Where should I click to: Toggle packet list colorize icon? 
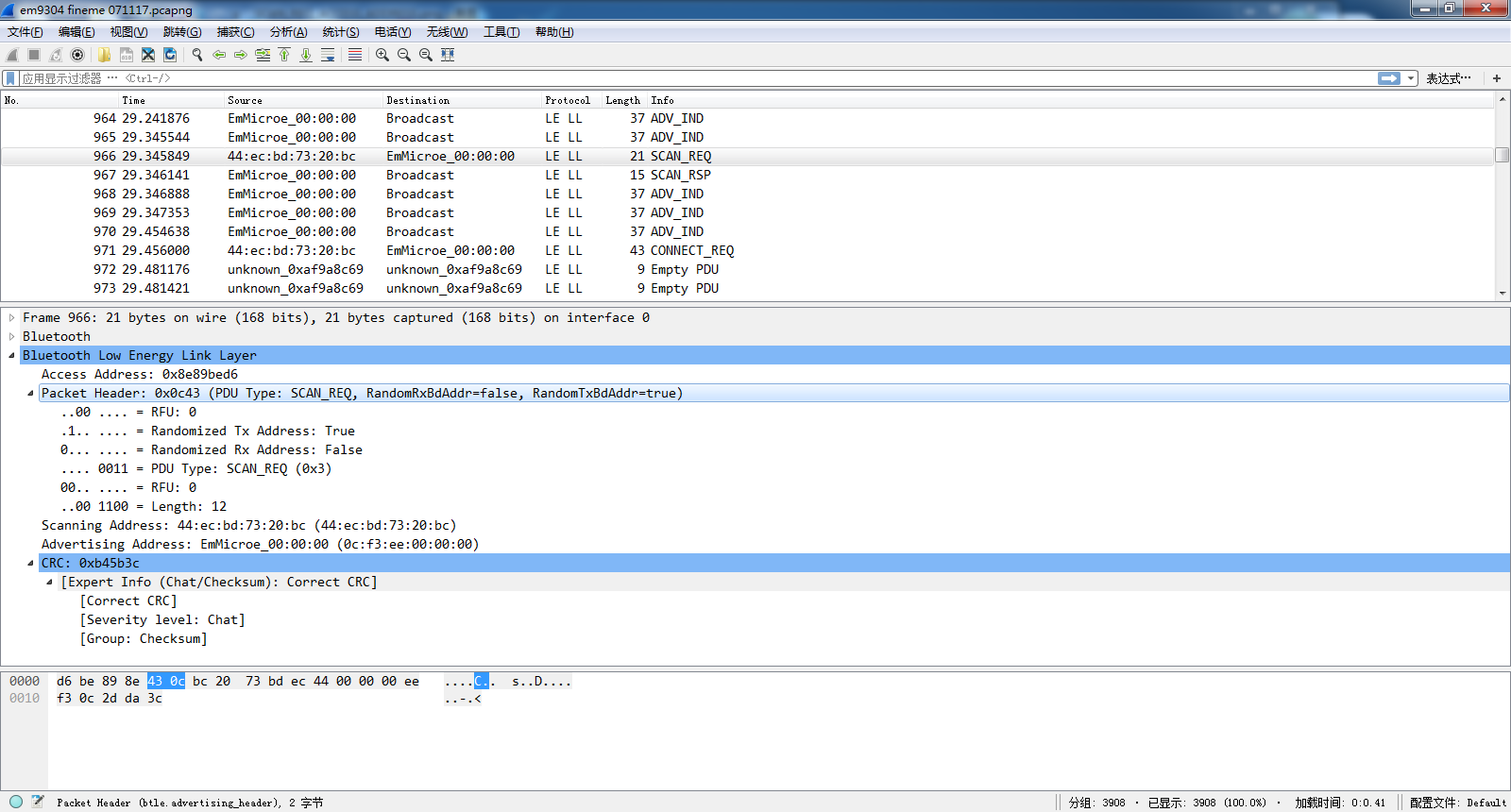pyautogui.click(x=355, y=55)
